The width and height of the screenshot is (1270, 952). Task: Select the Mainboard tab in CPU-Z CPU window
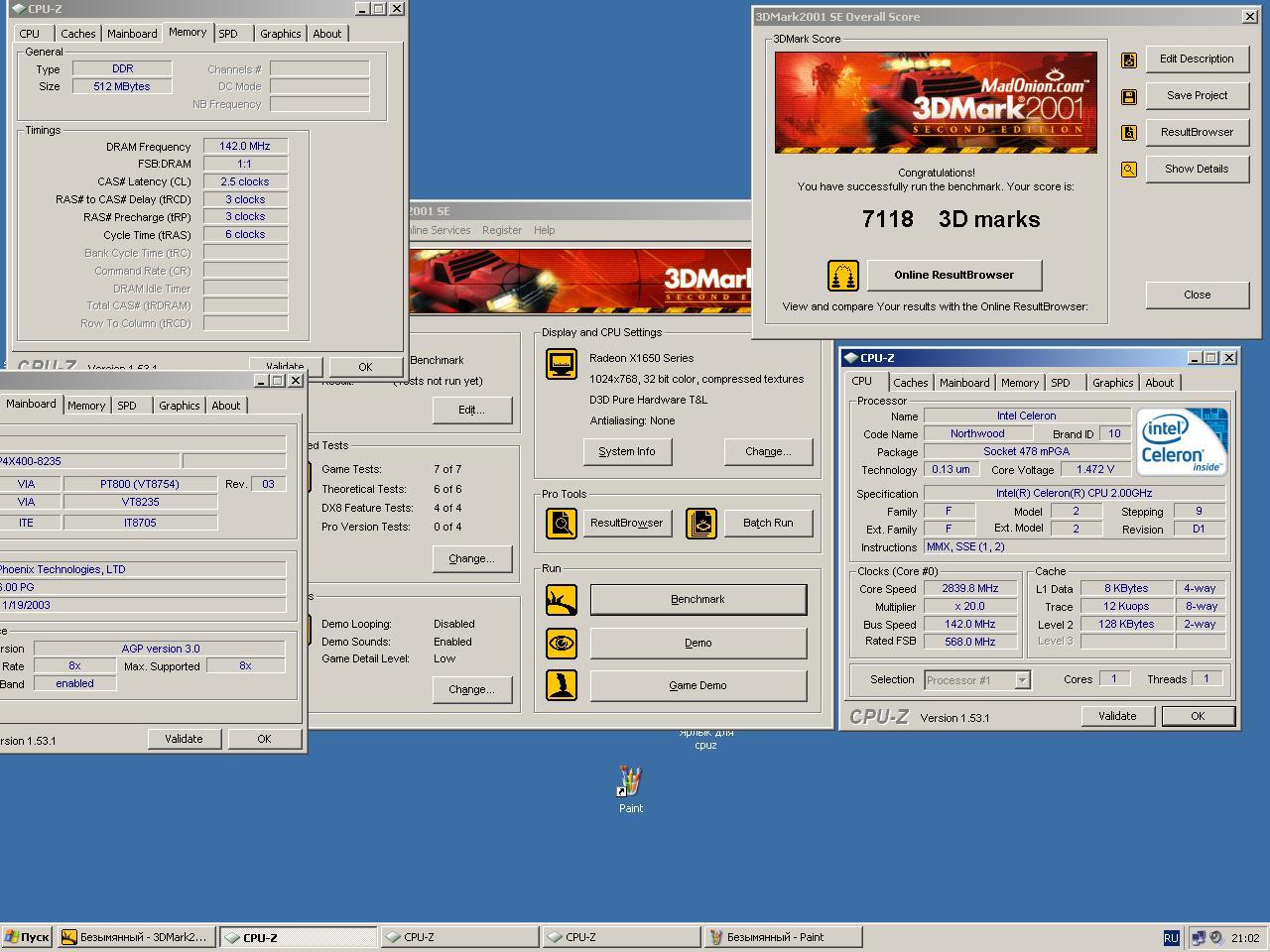pos(964,383)
